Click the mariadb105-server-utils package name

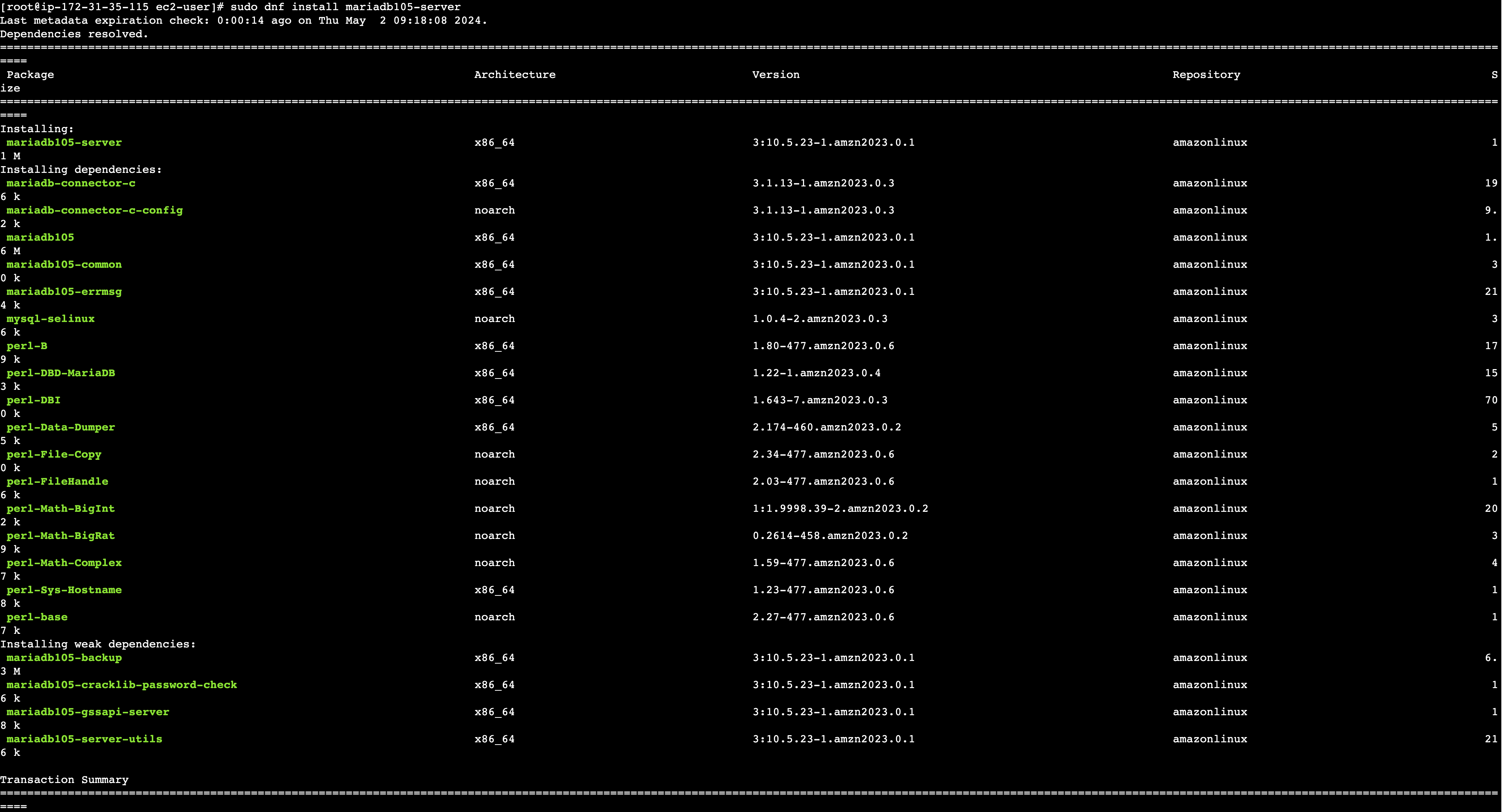pos(84,739)
